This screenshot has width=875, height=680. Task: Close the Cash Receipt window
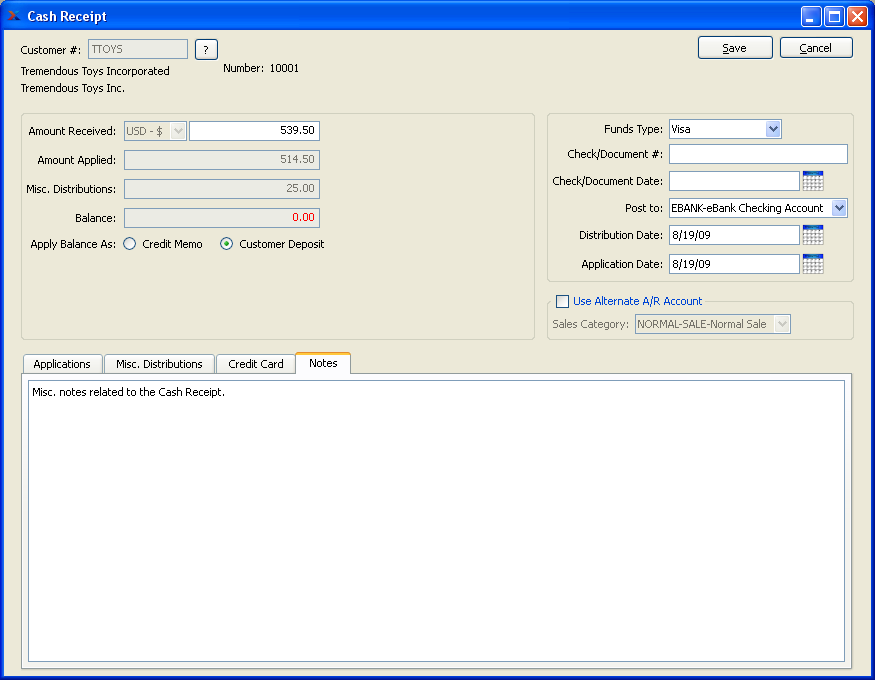pyautogui.click(x=857, y=17)
